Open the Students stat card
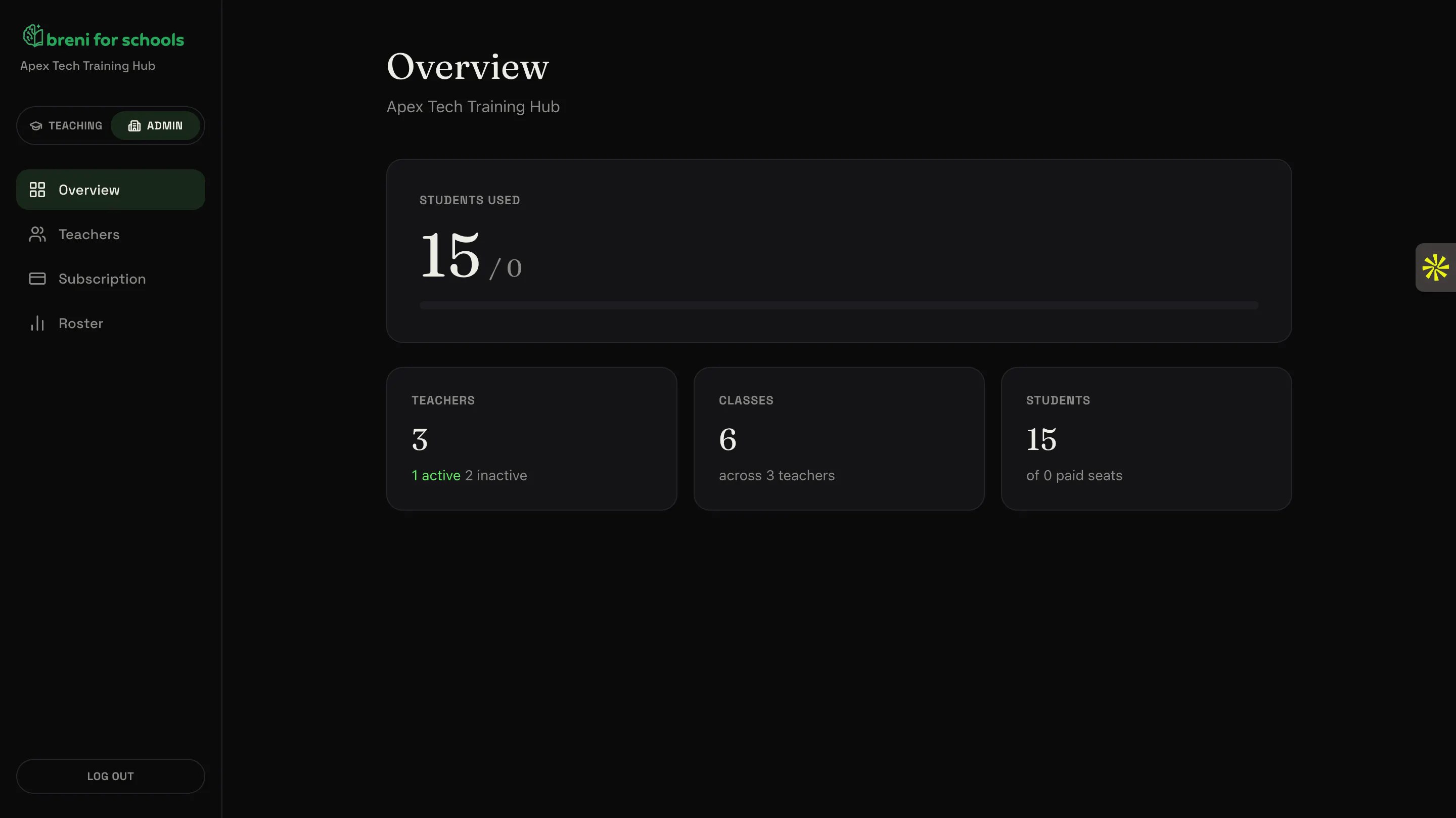The width and height of the screenshot is (1456, 818). click(1146, 439)
